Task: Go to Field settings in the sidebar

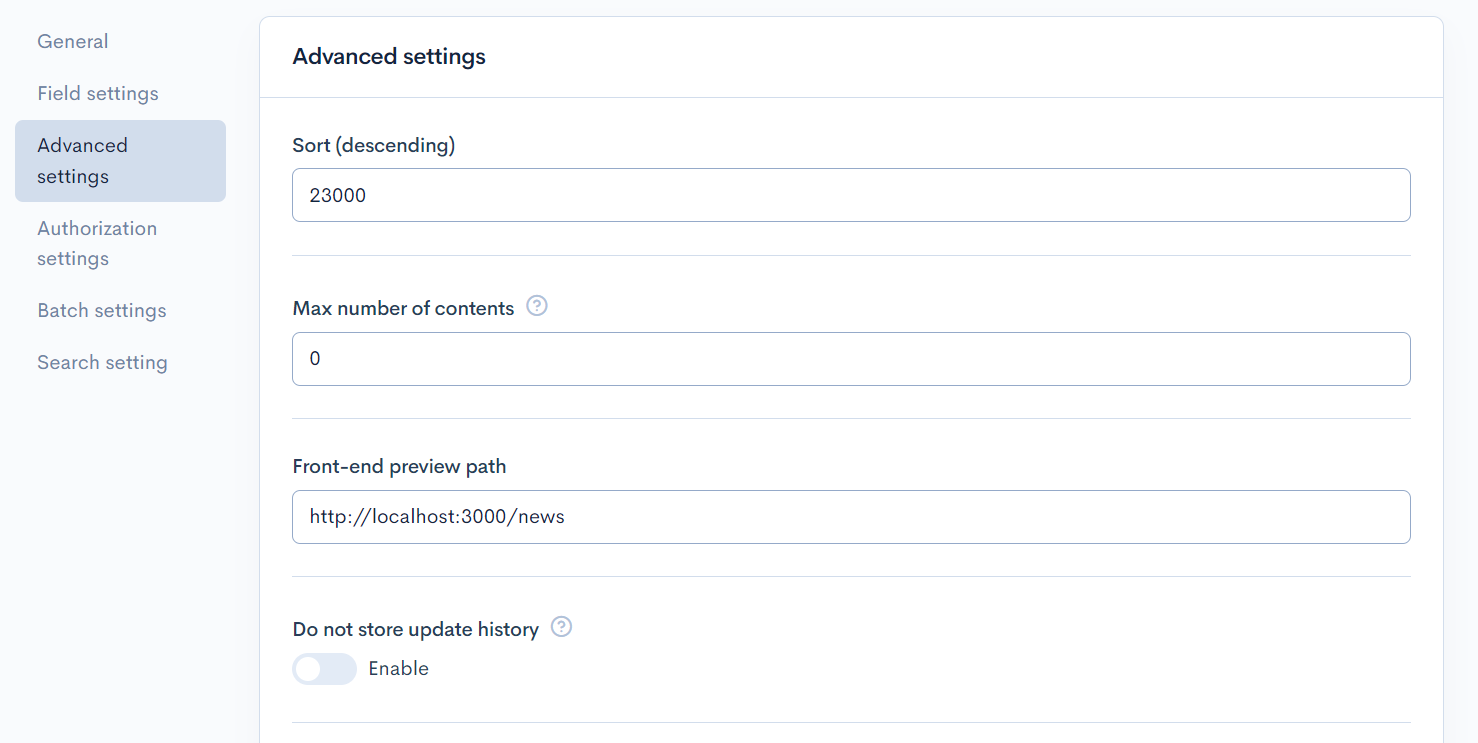Action: pos(98,94)
